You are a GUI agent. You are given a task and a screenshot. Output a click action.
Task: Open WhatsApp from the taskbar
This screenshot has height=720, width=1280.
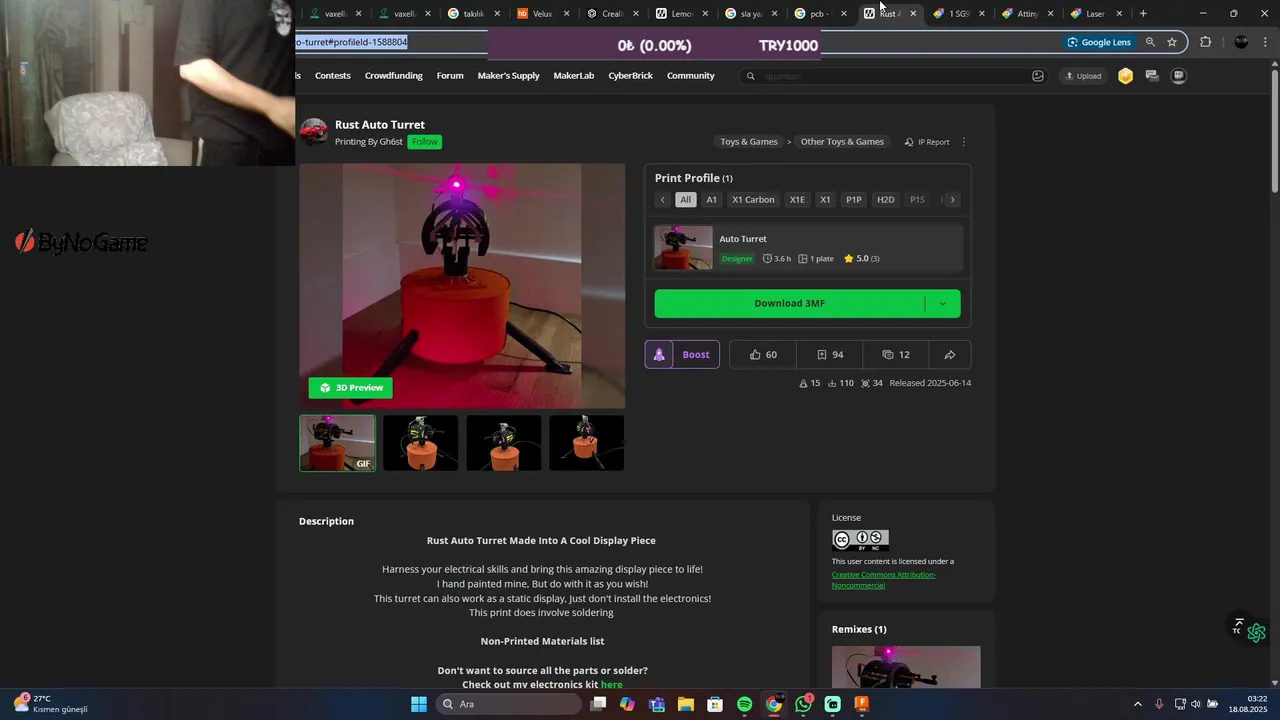803,704
